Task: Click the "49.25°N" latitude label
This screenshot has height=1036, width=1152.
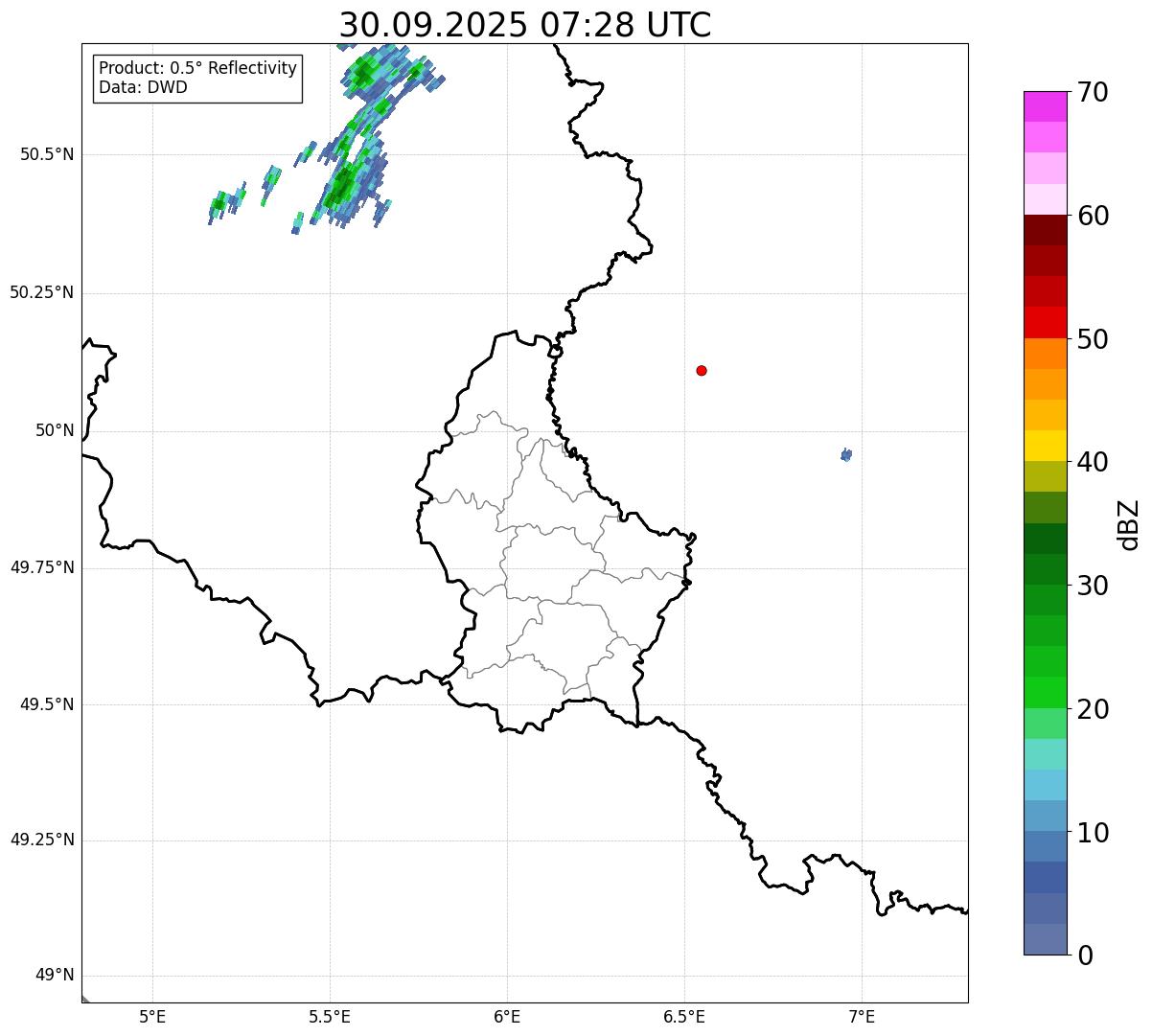Action: pos(41,840)
